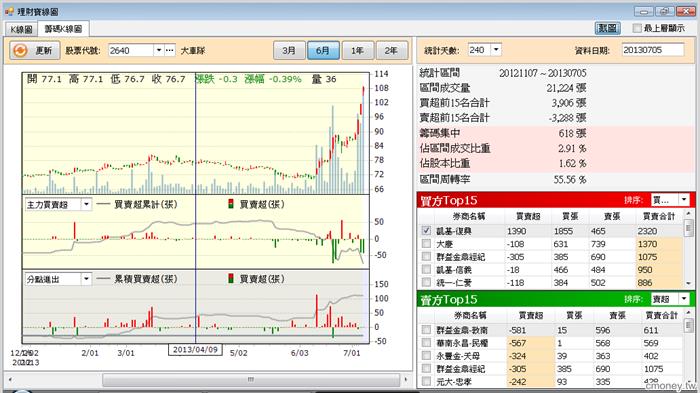
Task: Check the 統一-仁愛 broker checkbox
Action: [x=426, y=282]
